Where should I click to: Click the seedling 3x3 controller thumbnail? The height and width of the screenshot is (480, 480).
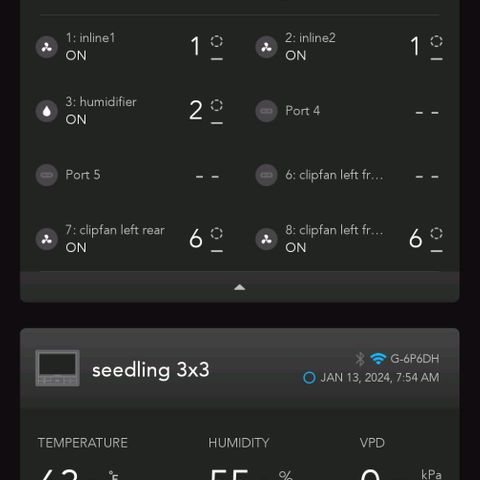coord(57,368)
